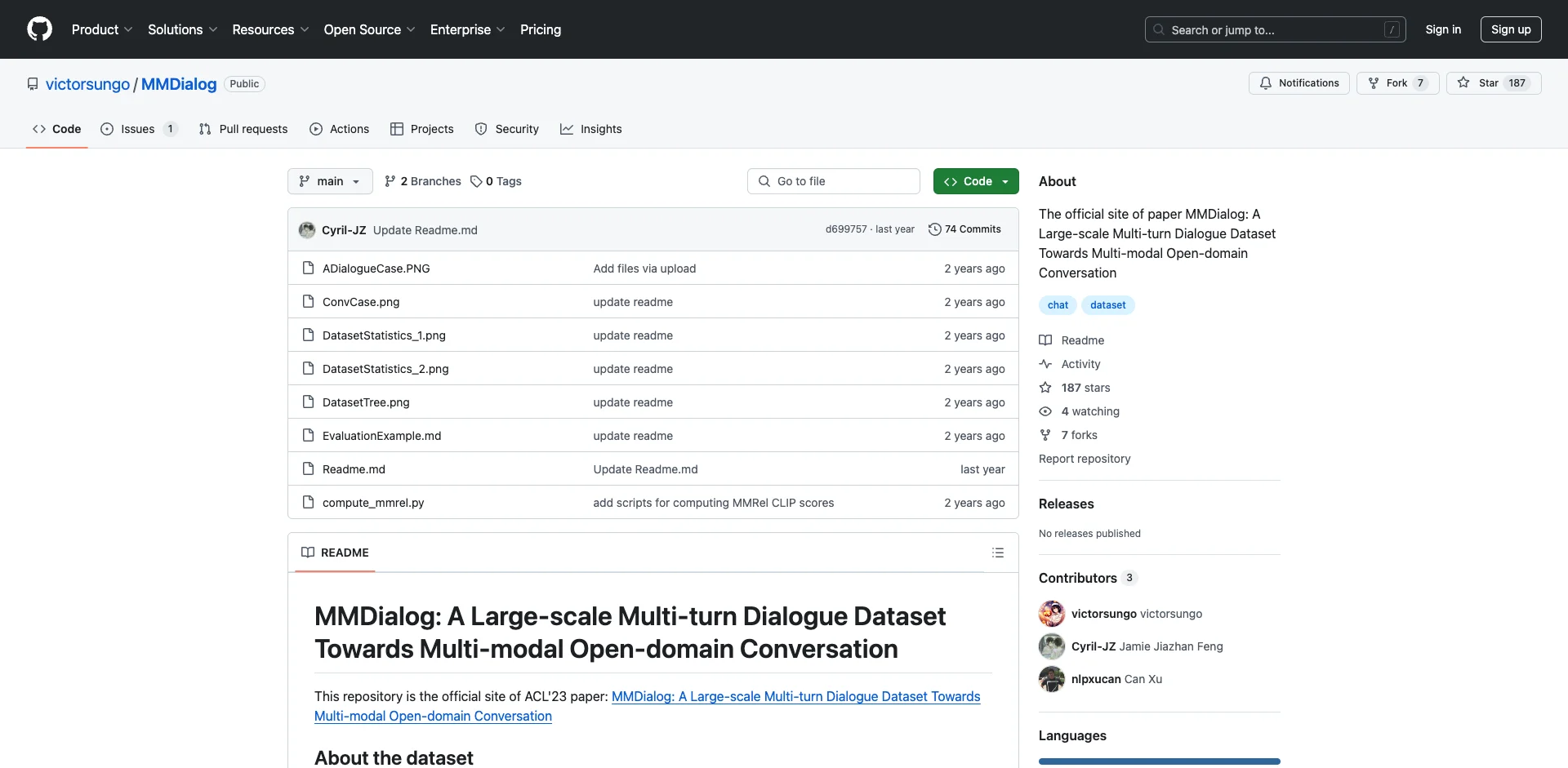1568x768 pixels.
Task: Open the MMDialog paper hyperlink in README
Action: pos(647,706)
